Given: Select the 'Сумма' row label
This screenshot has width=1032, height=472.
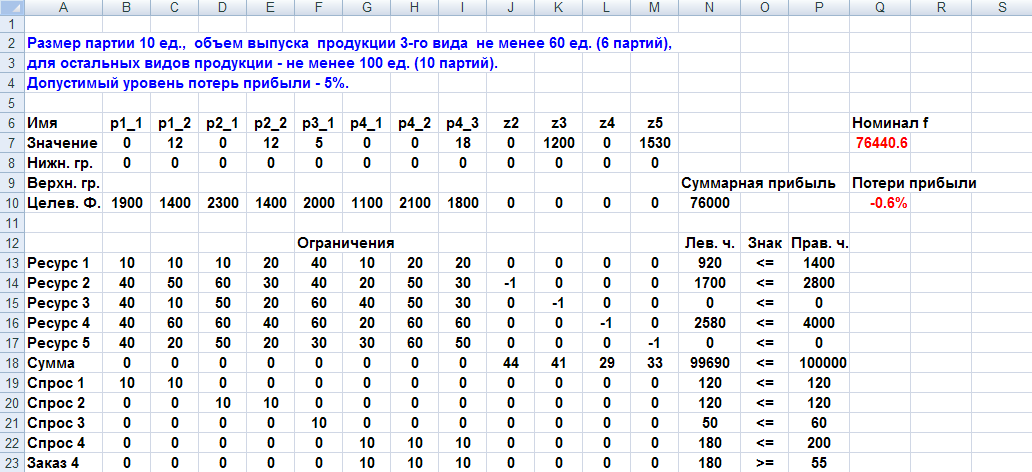Looking at the screenshot, I should point(64,363).
